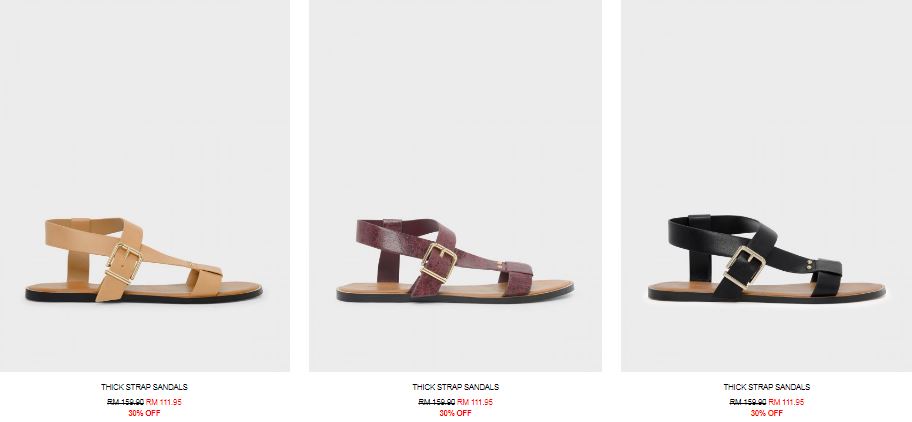Select the RM 111.95 sale price for burgundy sandal
The image size is (912, 422).
(475, 402)
